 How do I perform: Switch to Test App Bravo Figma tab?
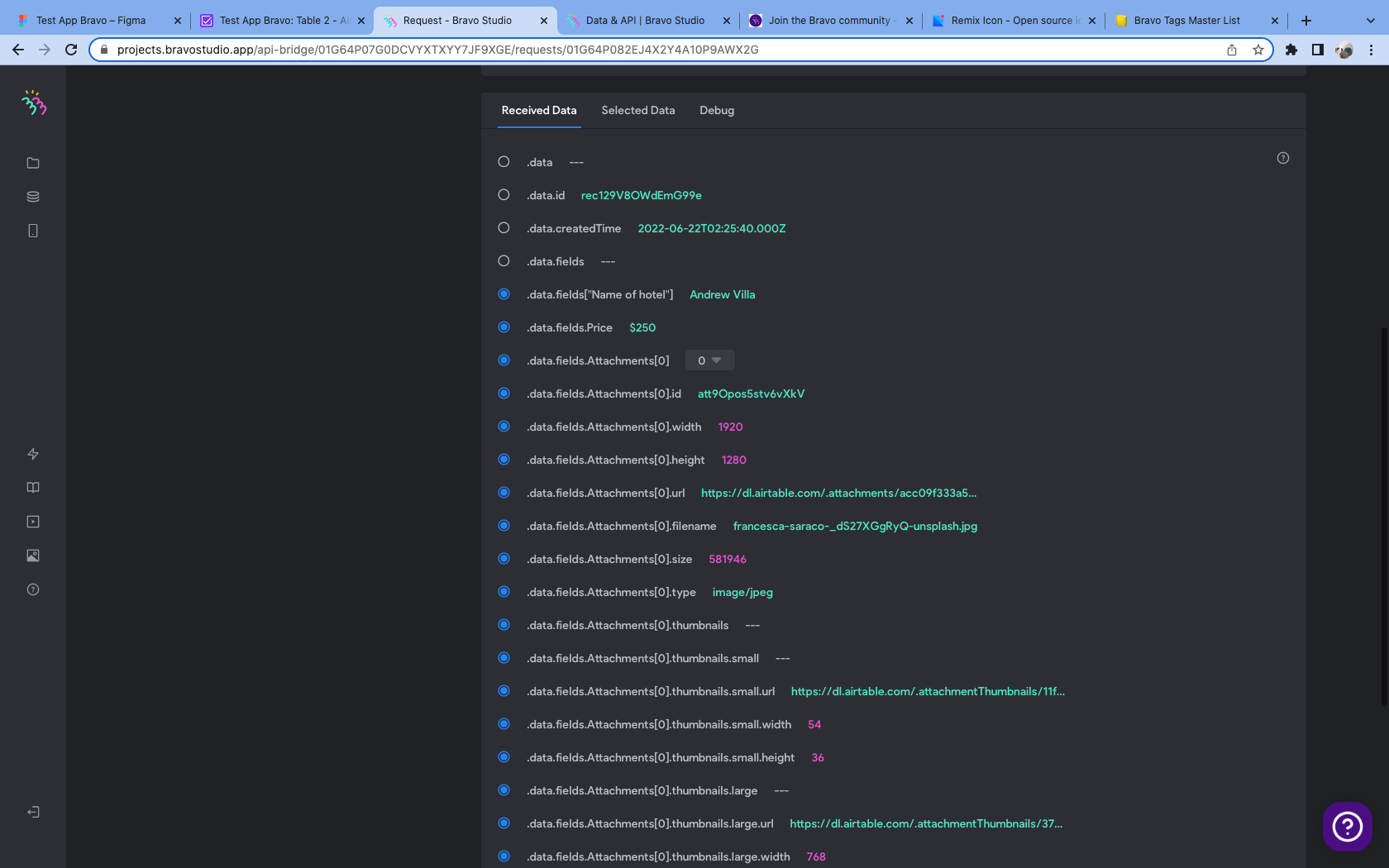click(x=98, y=21)
